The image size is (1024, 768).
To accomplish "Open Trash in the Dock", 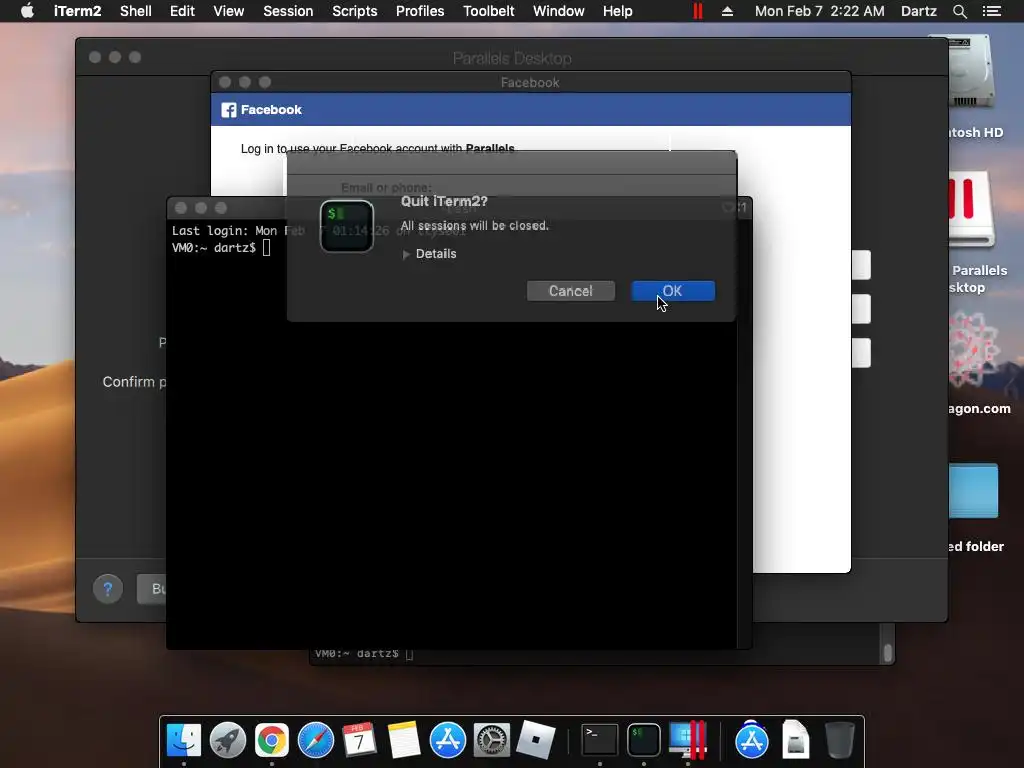I will click(x=839, y=740).
